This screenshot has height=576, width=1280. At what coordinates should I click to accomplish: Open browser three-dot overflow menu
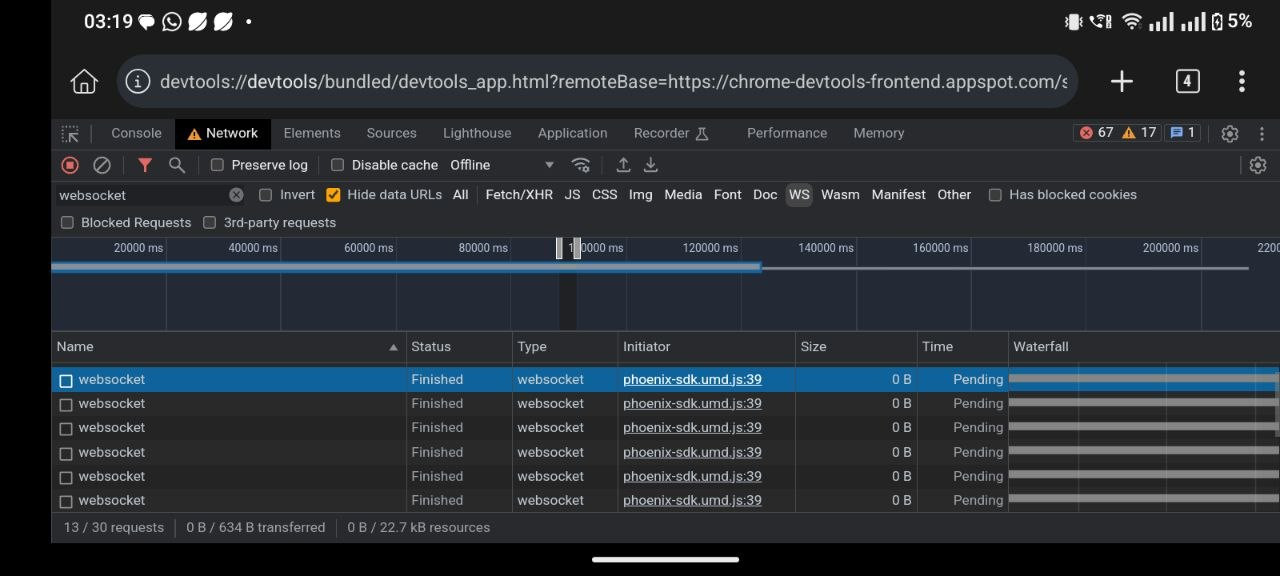1241,81
